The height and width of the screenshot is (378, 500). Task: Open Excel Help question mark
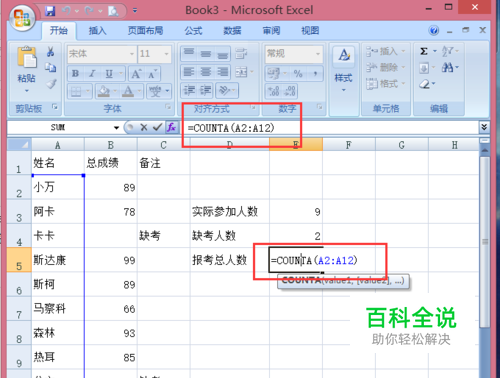pyautogui.click(x=434, y=31)
